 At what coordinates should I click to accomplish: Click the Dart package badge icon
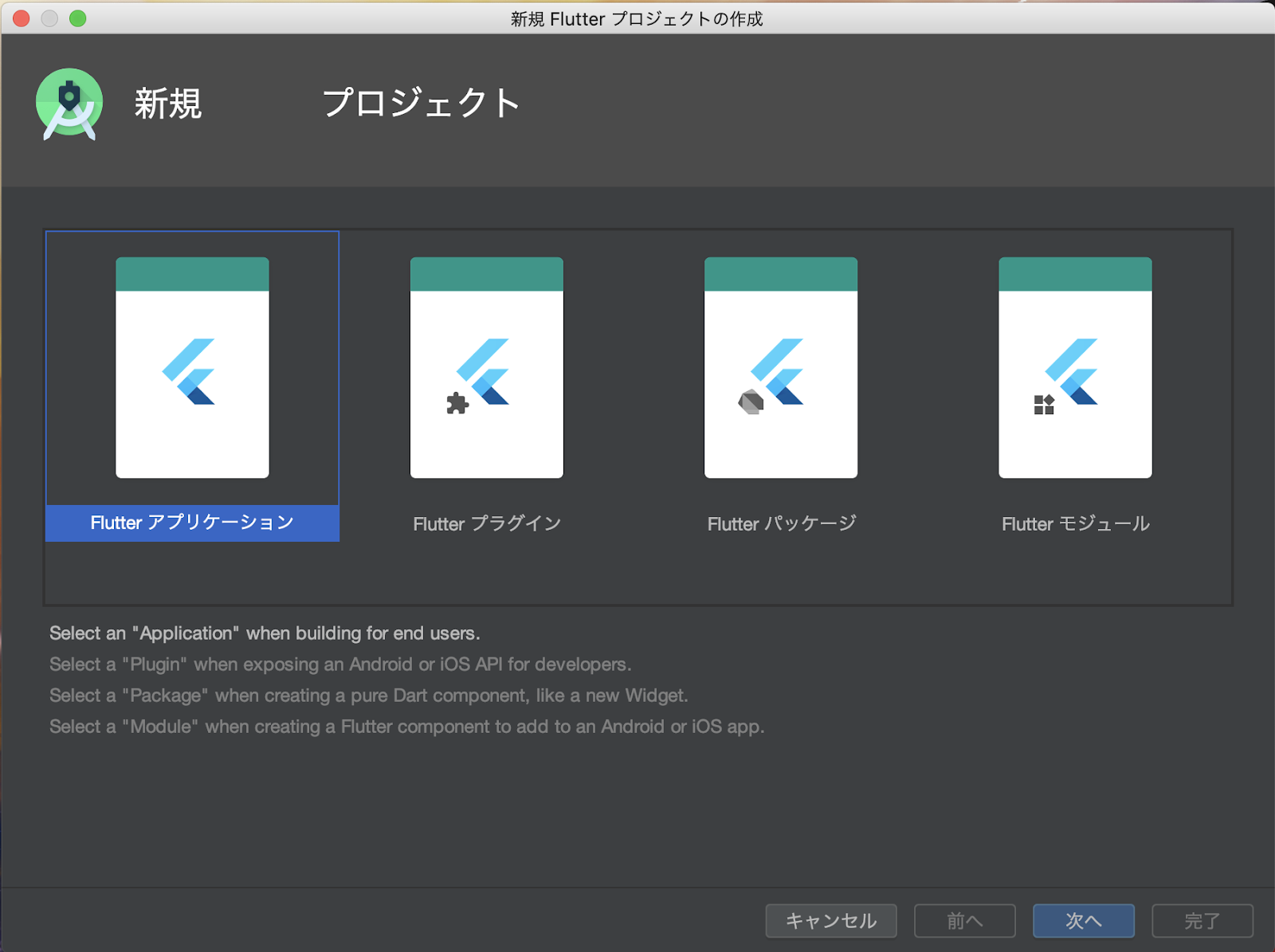coord(751,402)
